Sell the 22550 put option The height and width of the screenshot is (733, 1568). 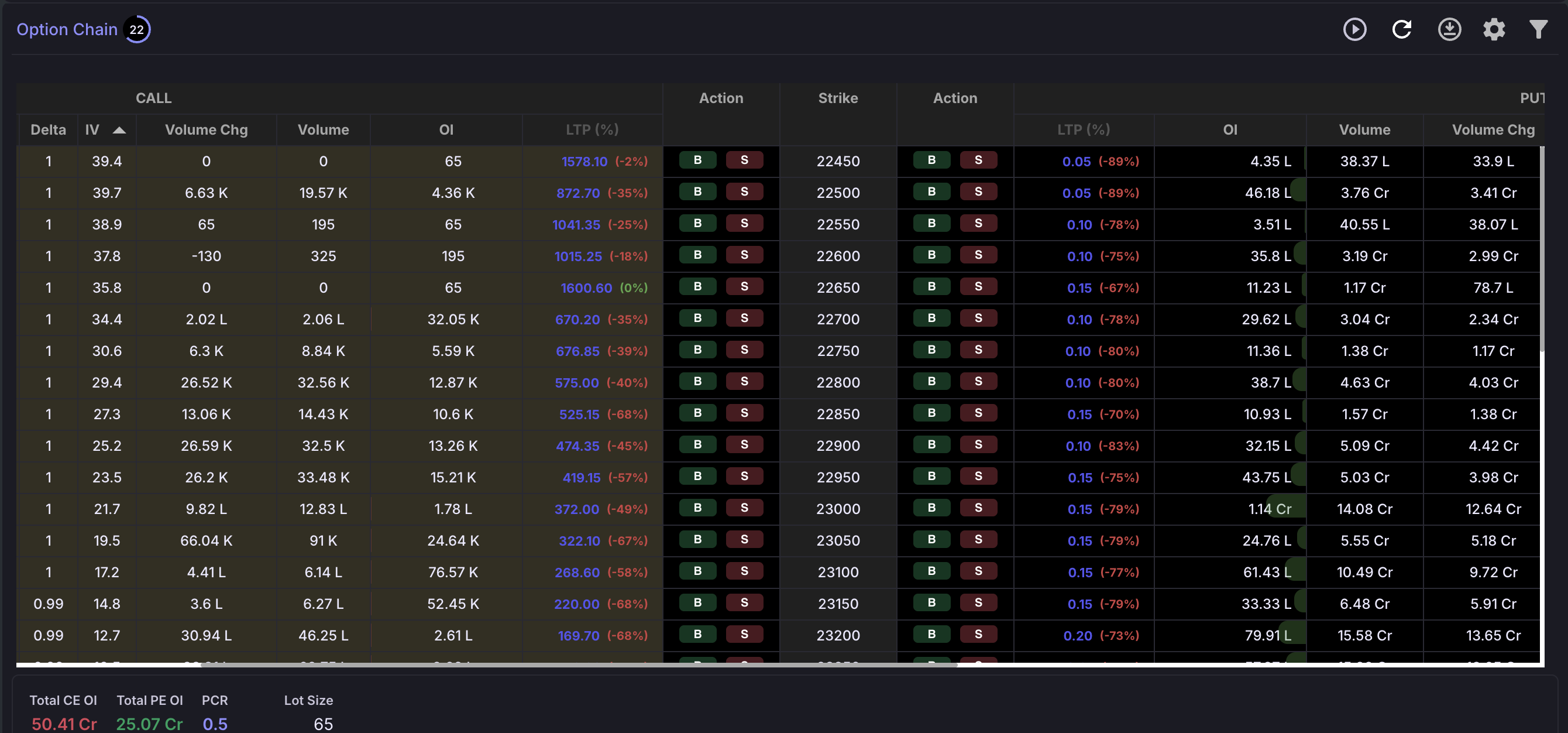978,224
